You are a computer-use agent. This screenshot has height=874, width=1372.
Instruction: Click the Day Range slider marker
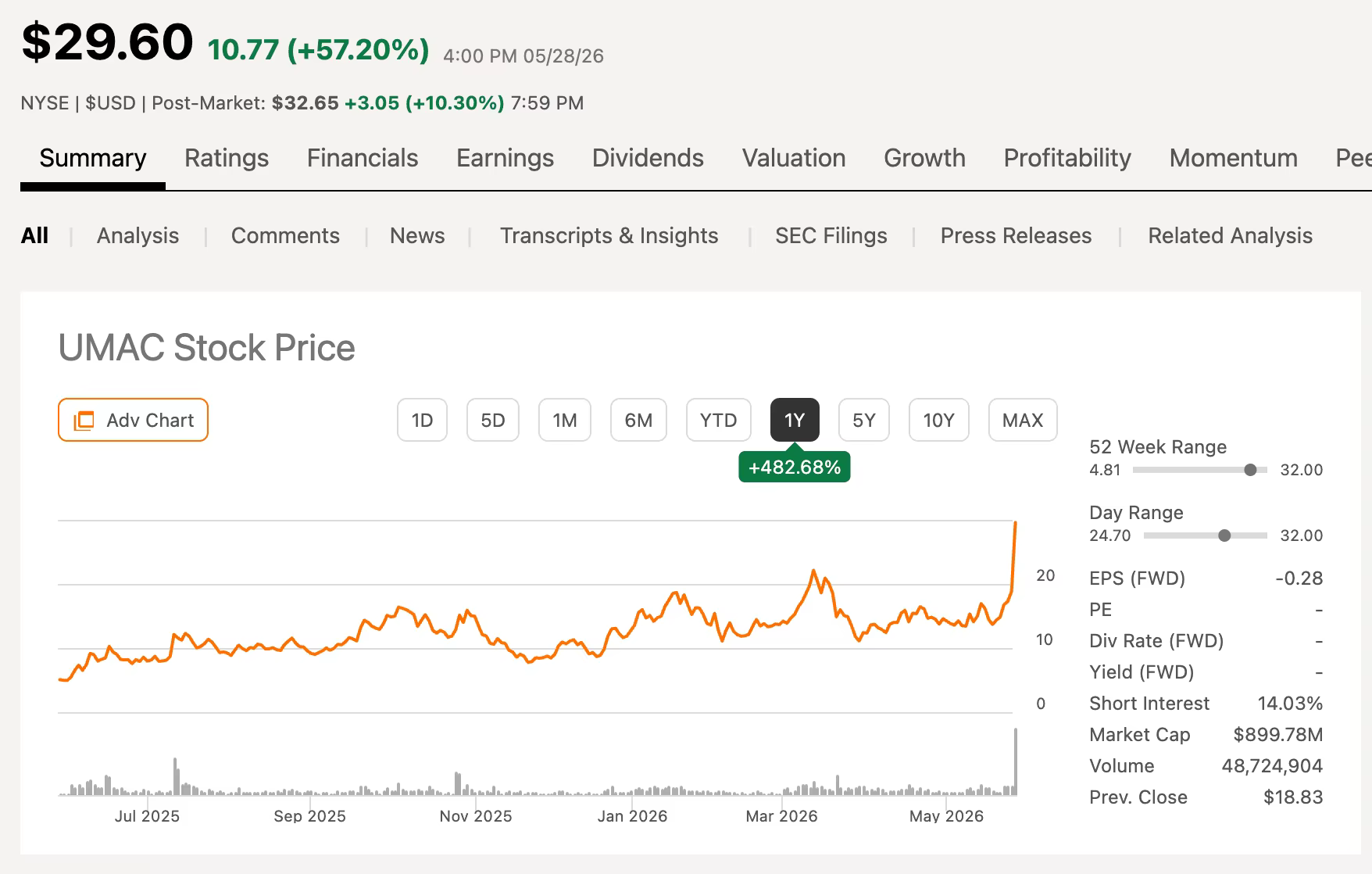(x=1224, y=536)
